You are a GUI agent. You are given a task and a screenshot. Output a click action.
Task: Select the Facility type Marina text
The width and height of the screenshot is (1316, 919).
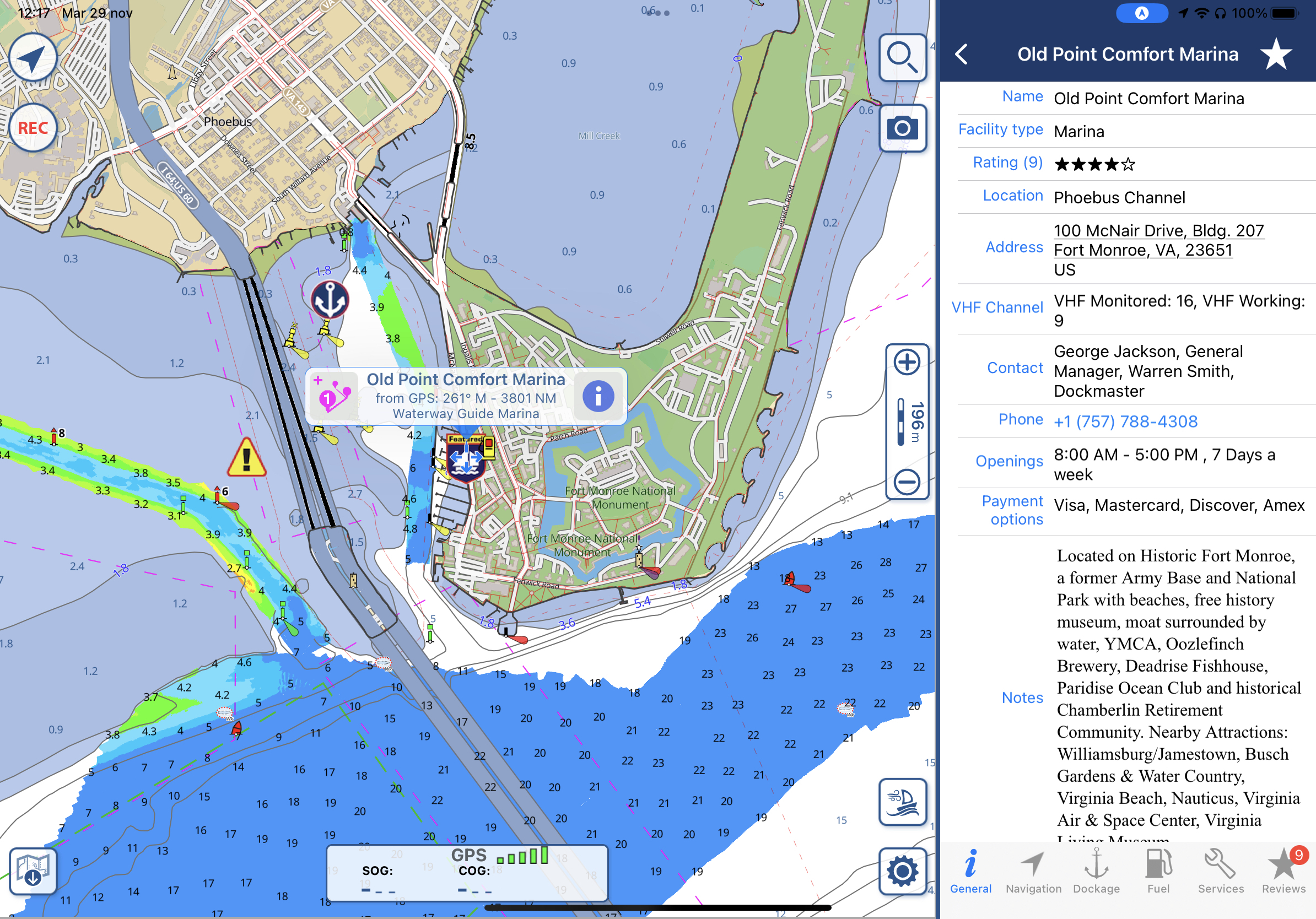pos(1078,132)
